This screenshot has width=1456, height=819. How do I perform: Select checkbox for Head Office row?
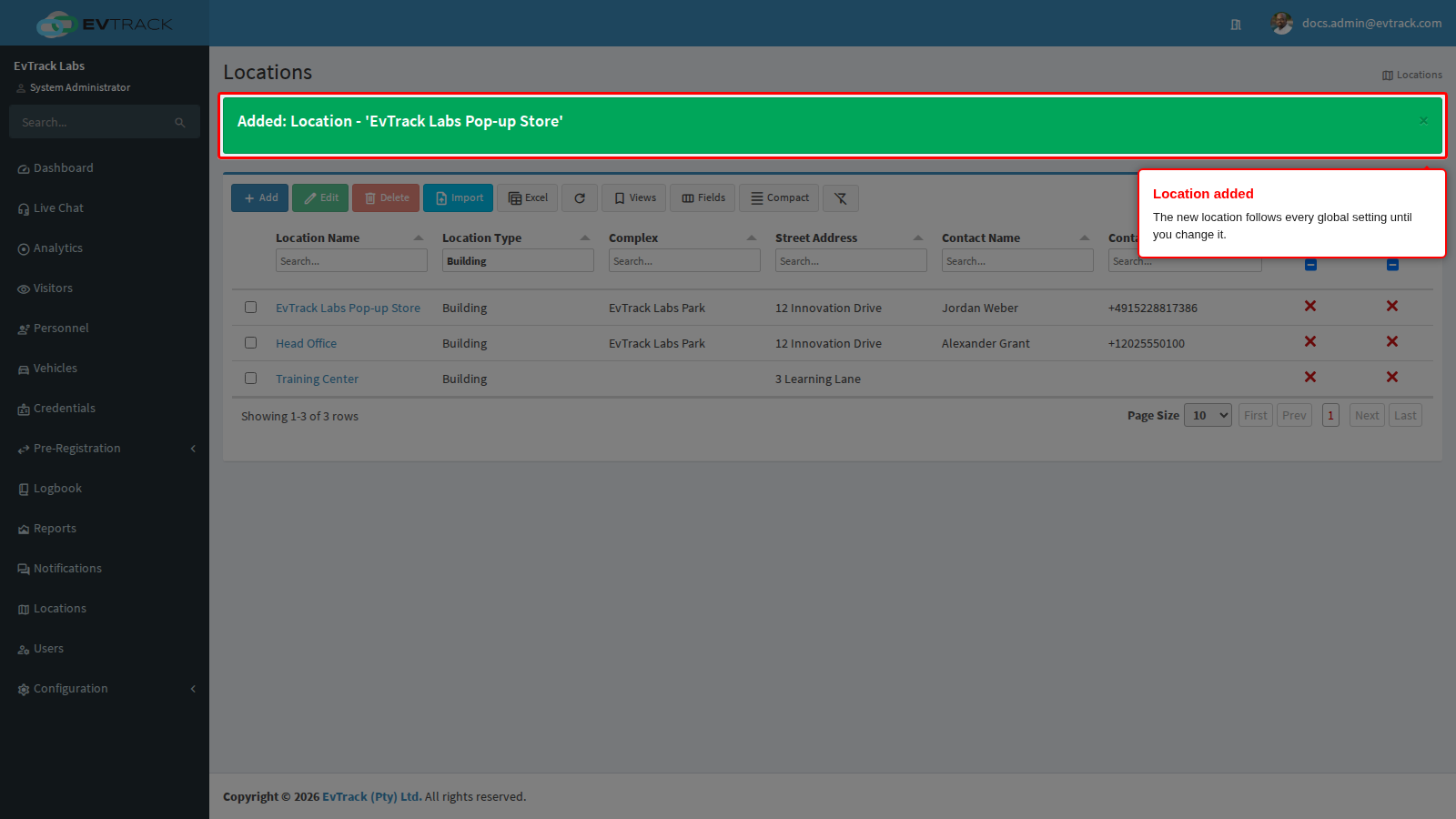point(250,343)
